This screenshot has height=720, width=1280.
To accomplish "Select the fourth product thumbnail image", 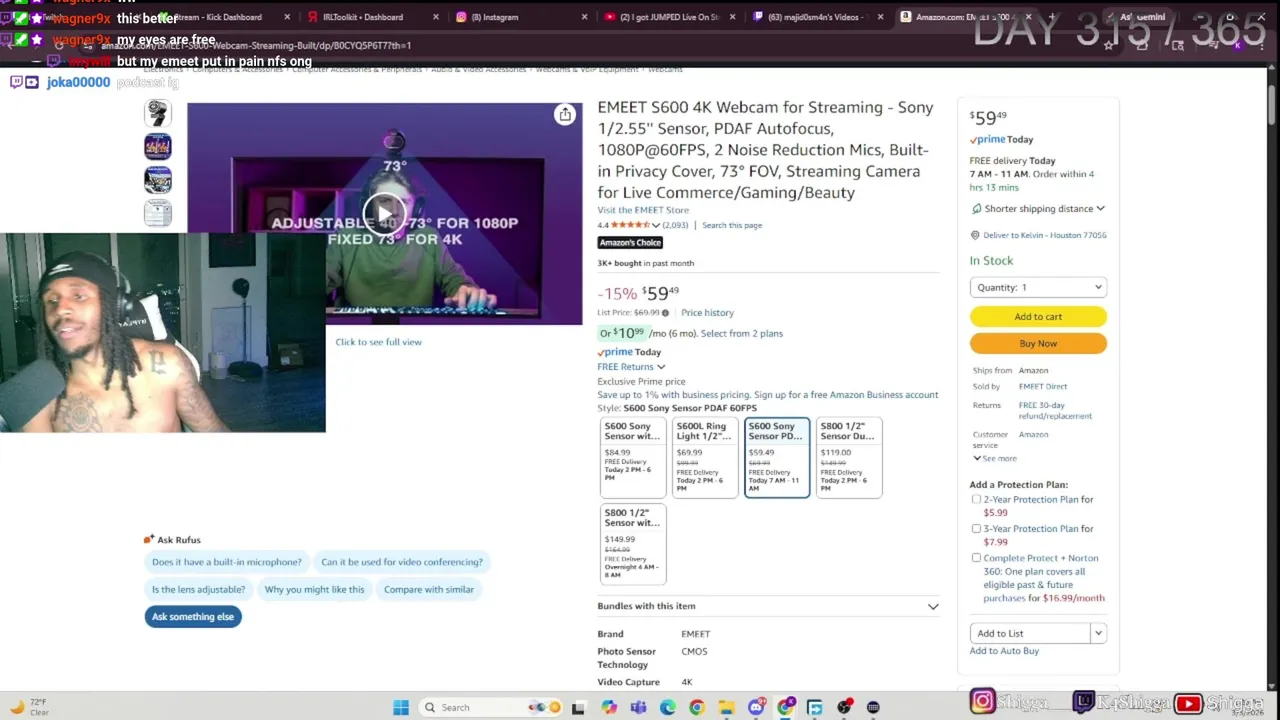I will click(x=158, y=213).
